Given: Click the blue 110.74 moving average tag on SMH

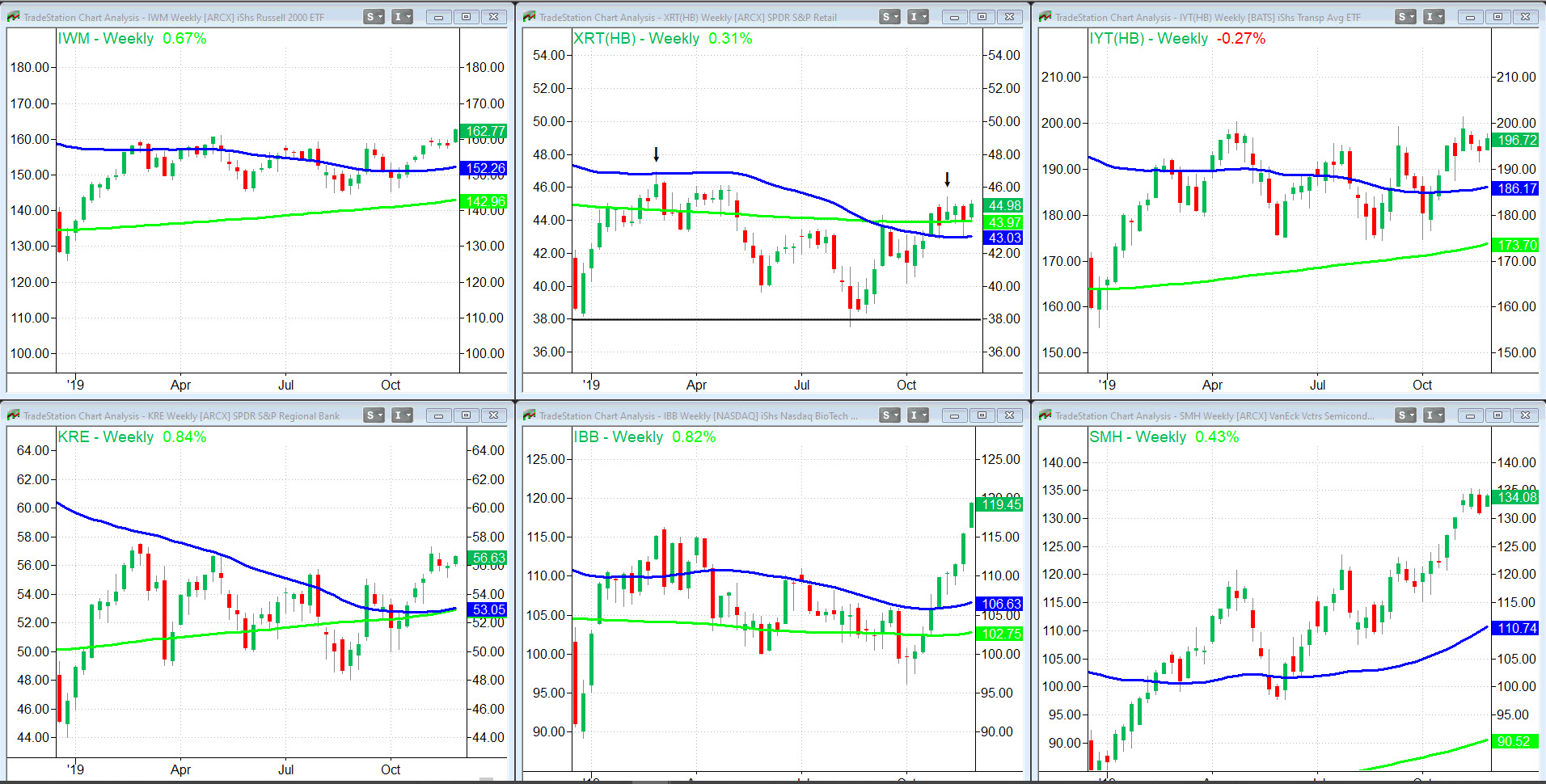Looking at the screenshot, I should [1517, 628].
